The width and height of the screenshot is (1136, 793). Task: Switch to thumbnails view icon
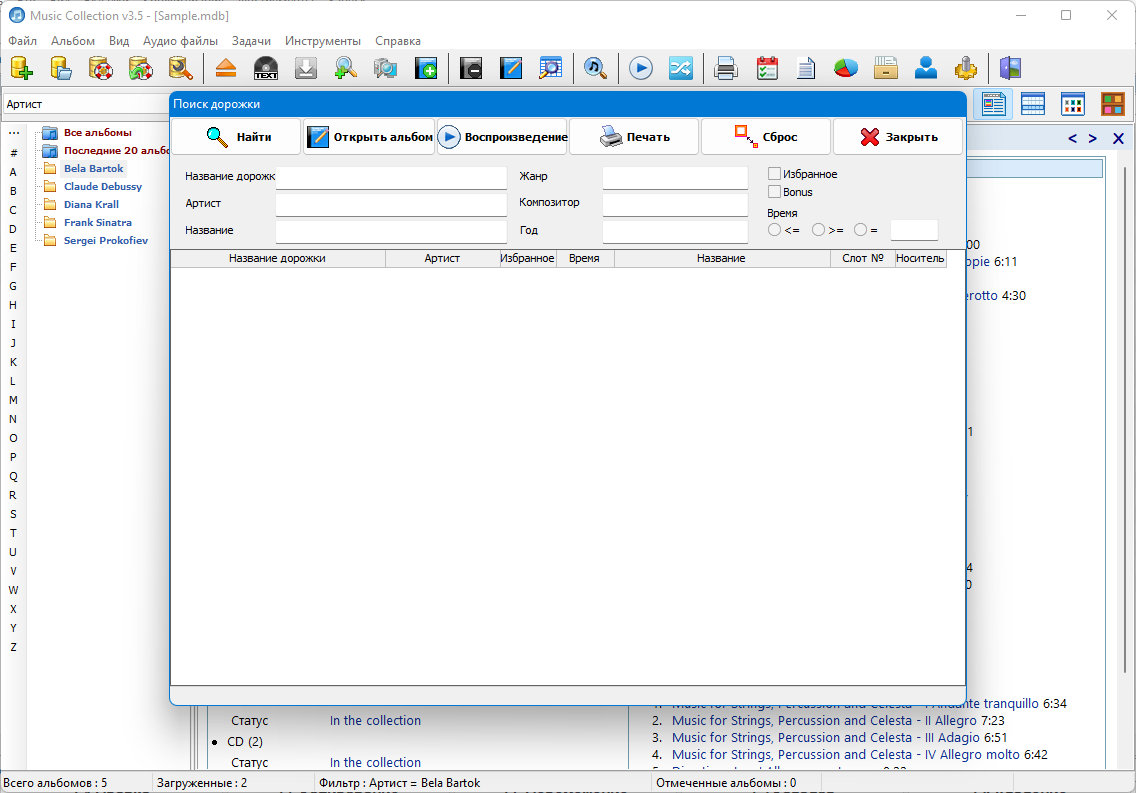1072,104
